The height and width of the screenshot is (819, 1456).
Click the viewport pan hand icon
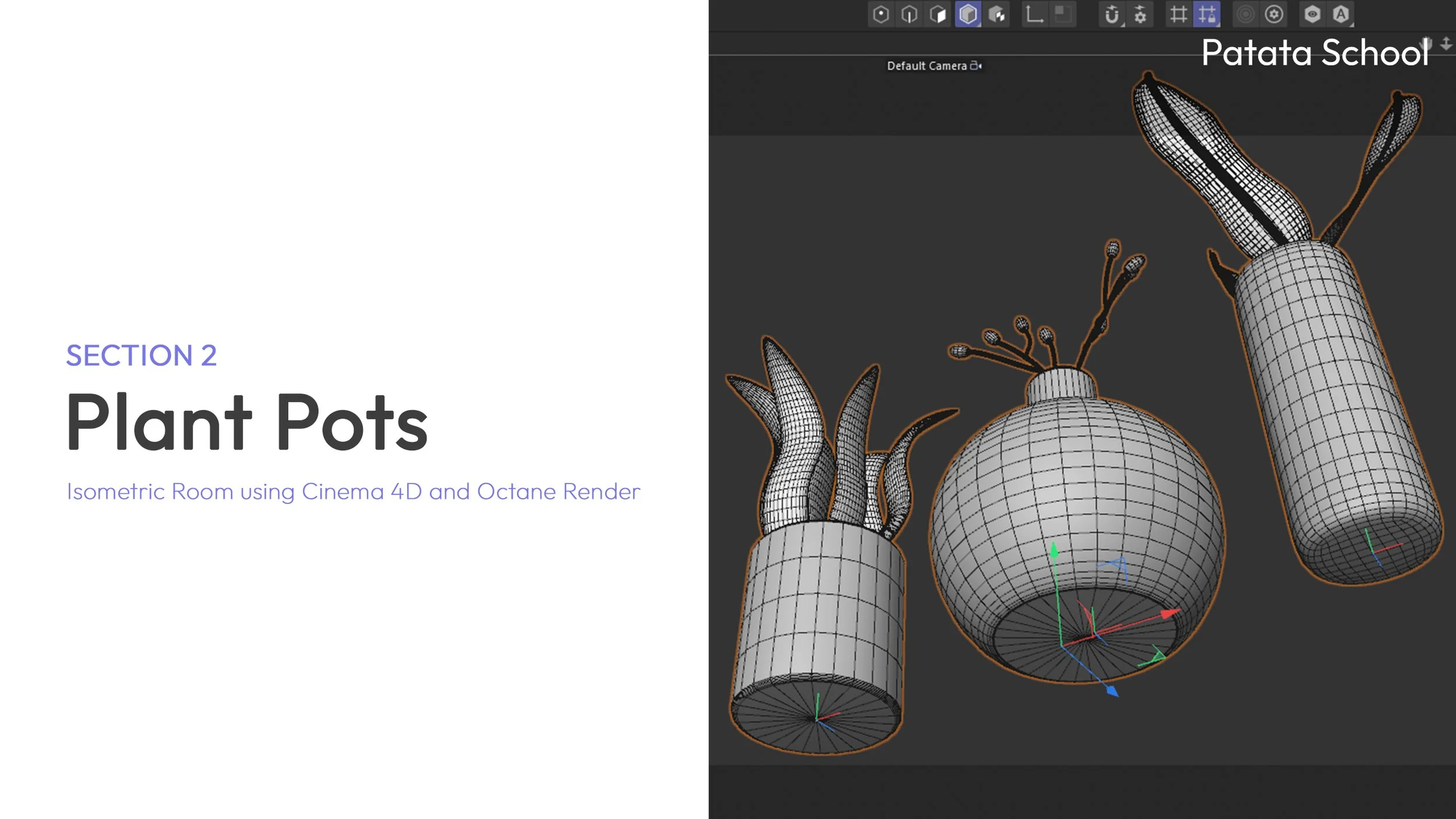click(1426, 44)
